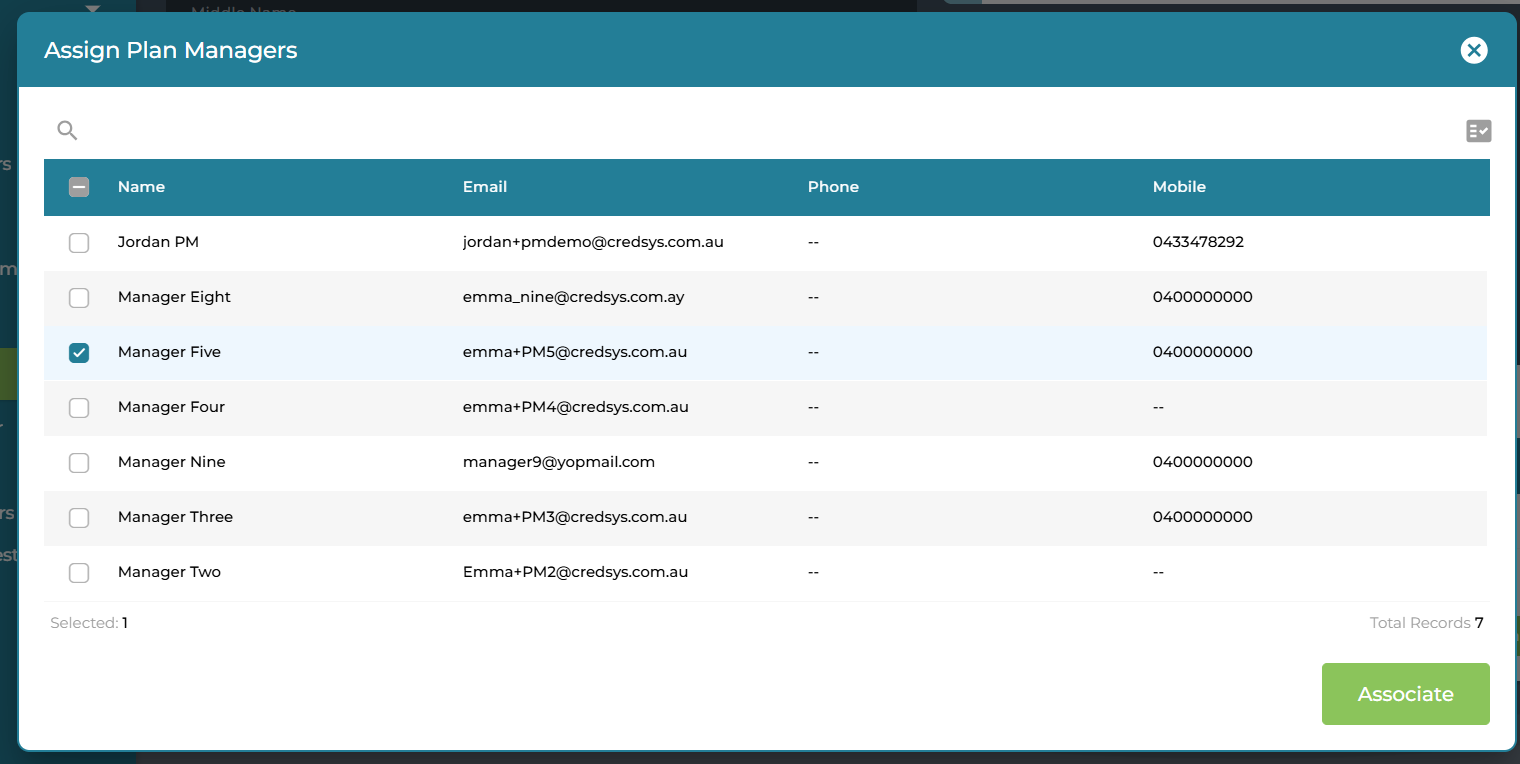Image resolution: width=1520 pixels, height=764 pixels.
Task: Click email emma+PM4@credsys.com.au
Action: coord(575,407)
